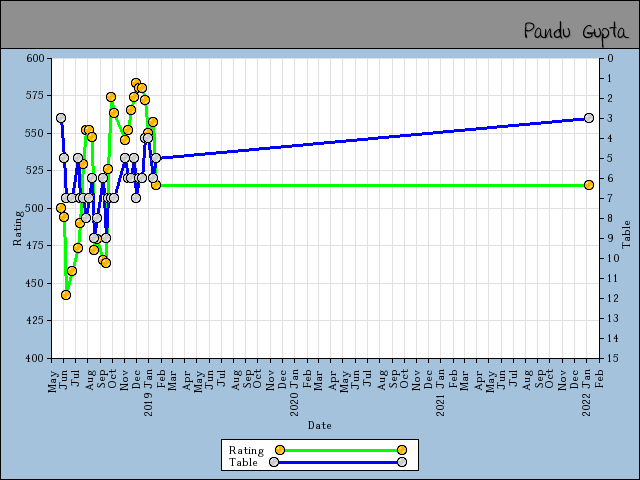
Task: Click the '500' rating axis label
Action: (x=35, y=208)
